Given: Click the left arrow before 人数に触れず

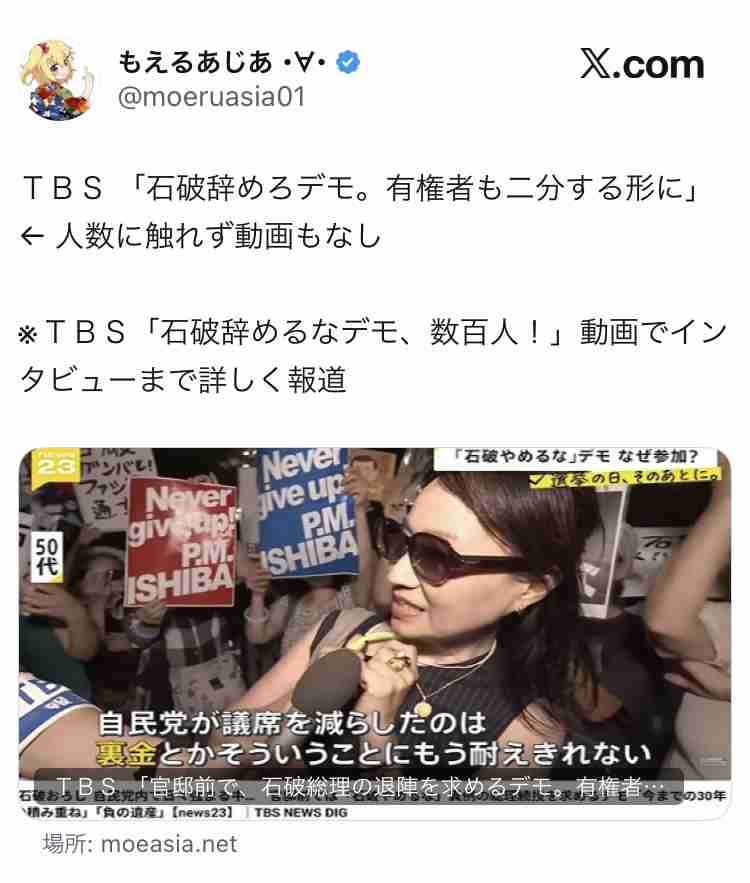Looking at the screenshot, I should 32,237.
